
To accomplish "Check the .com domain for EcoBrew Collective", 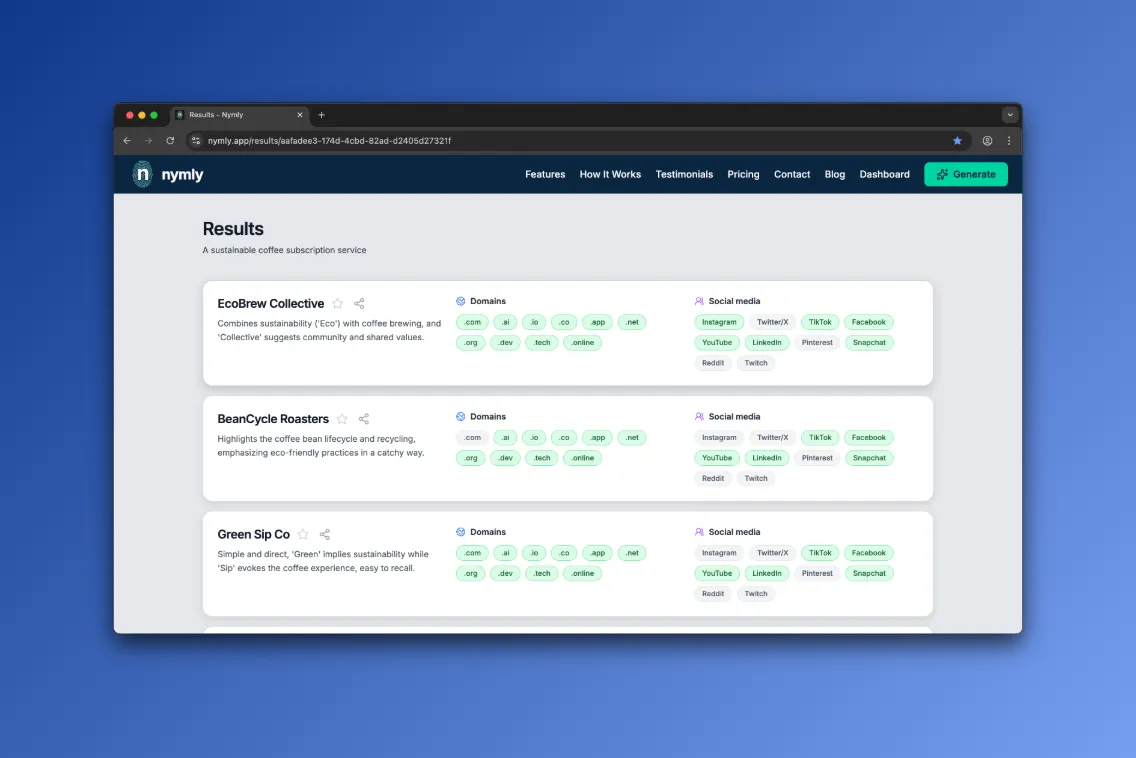I will click(470, 322).
